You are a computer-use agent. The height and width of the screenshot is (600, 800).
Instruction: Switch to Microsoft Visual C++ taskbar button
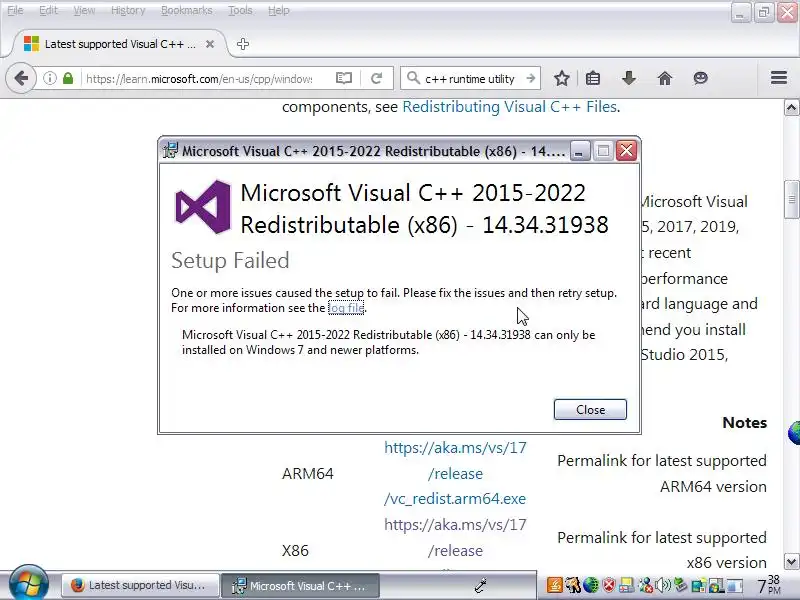[x=300, y=586]
